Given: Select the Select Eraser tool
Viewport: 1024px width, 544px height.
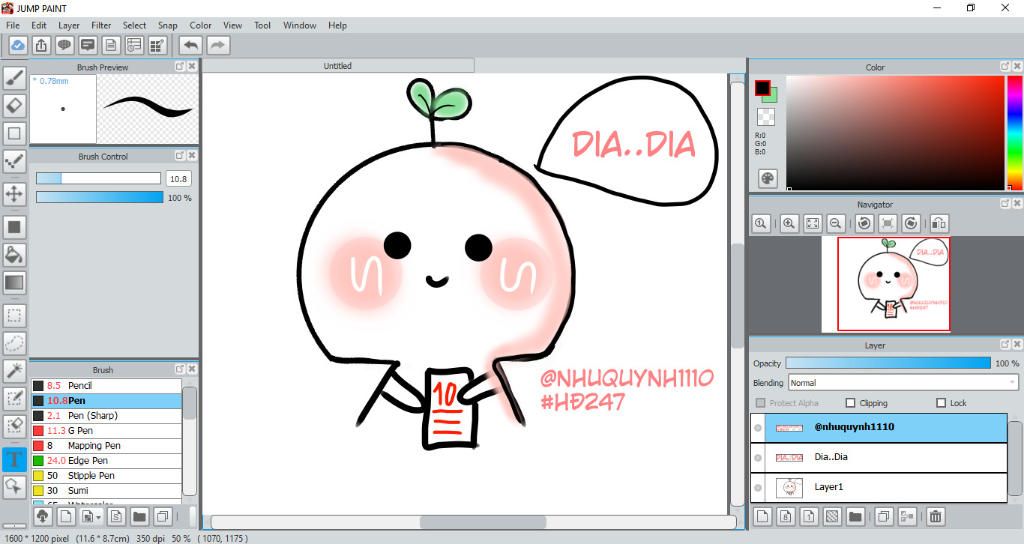Looking at the screenshot, I should pos(14,426).
